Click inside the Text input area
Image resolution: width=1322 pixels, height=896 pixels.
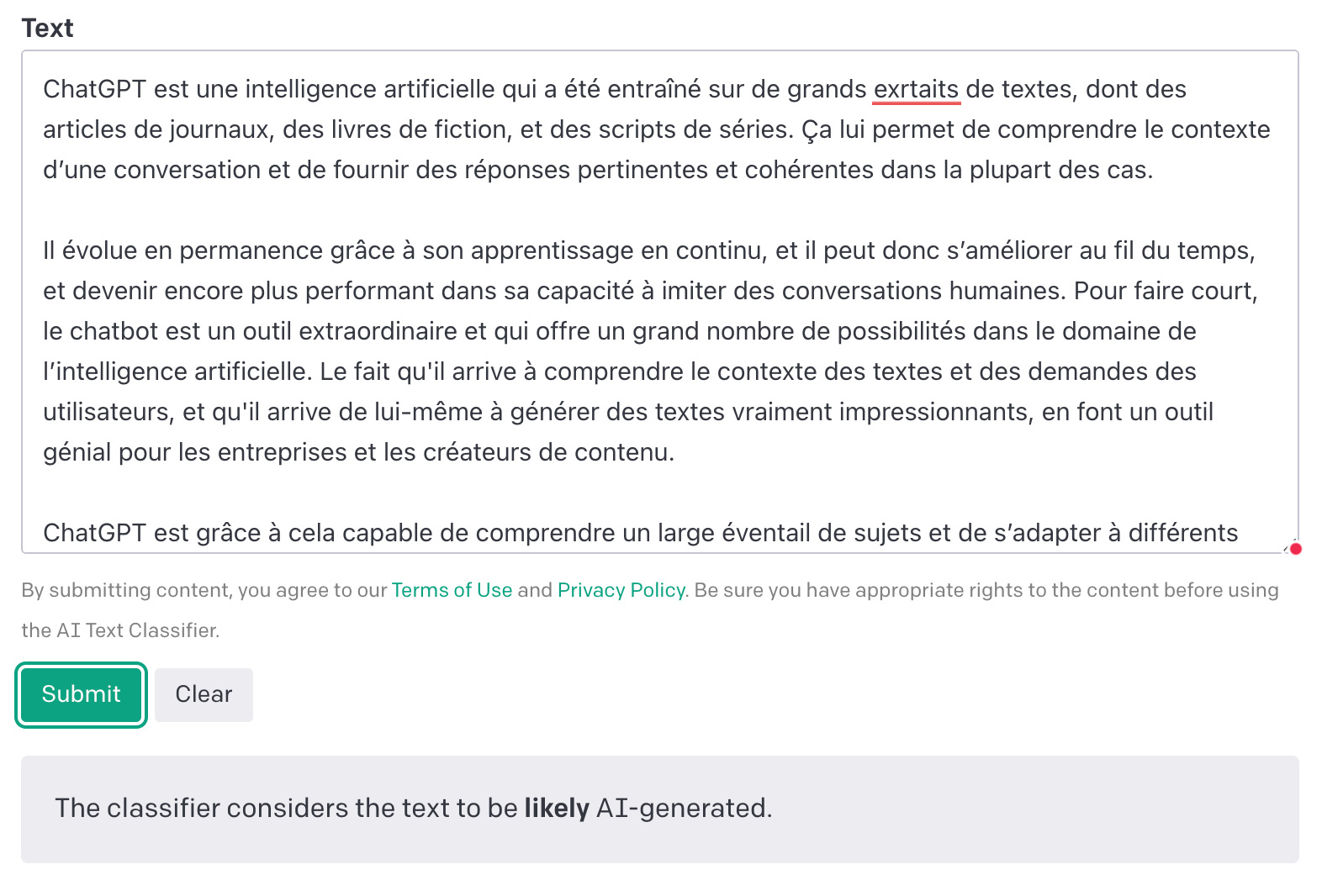click(x=660, y=302)
